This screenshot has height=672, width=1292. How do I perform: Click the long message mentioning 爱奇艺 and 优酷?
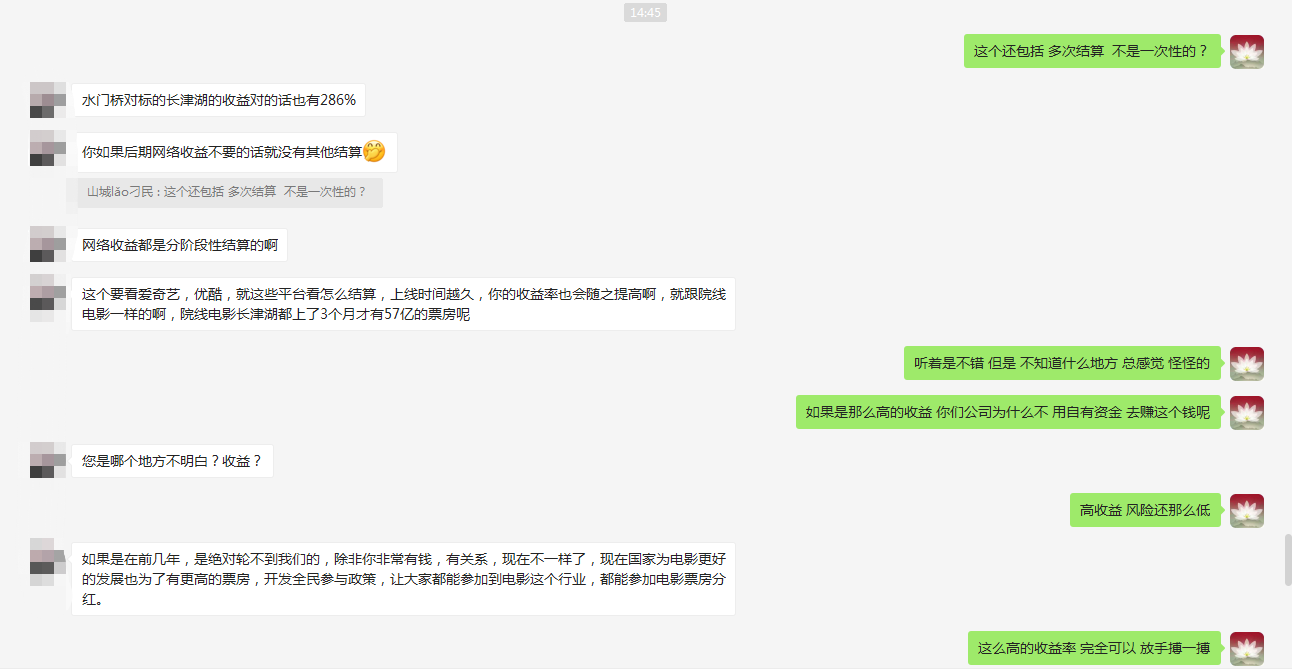(403, 304)
